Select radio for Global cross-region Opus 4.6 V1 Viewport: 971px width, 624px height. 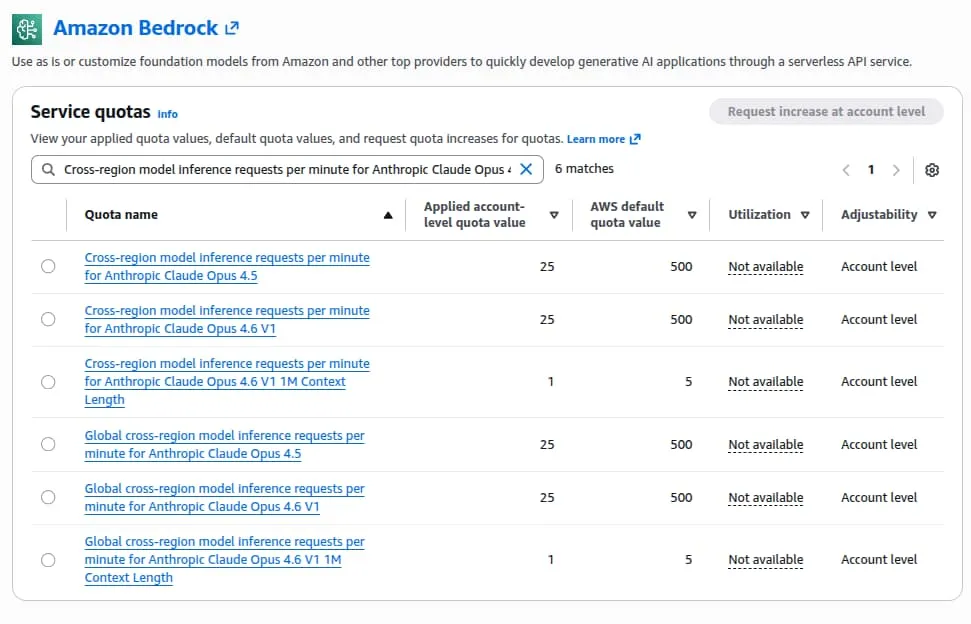coord(48,498)
